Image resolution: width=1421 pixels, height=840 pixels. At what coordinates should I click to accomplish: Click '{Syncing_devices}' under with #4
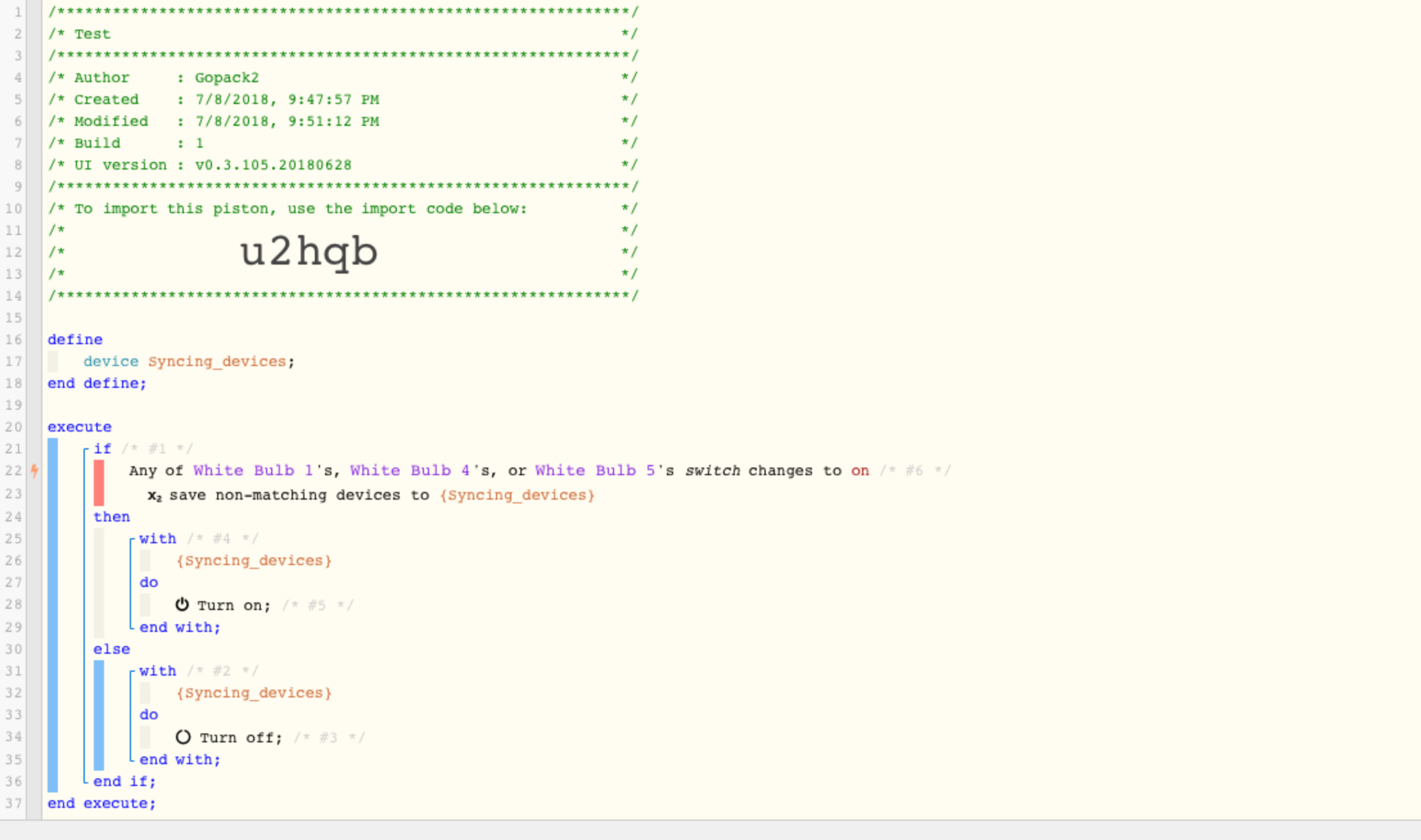254,561
